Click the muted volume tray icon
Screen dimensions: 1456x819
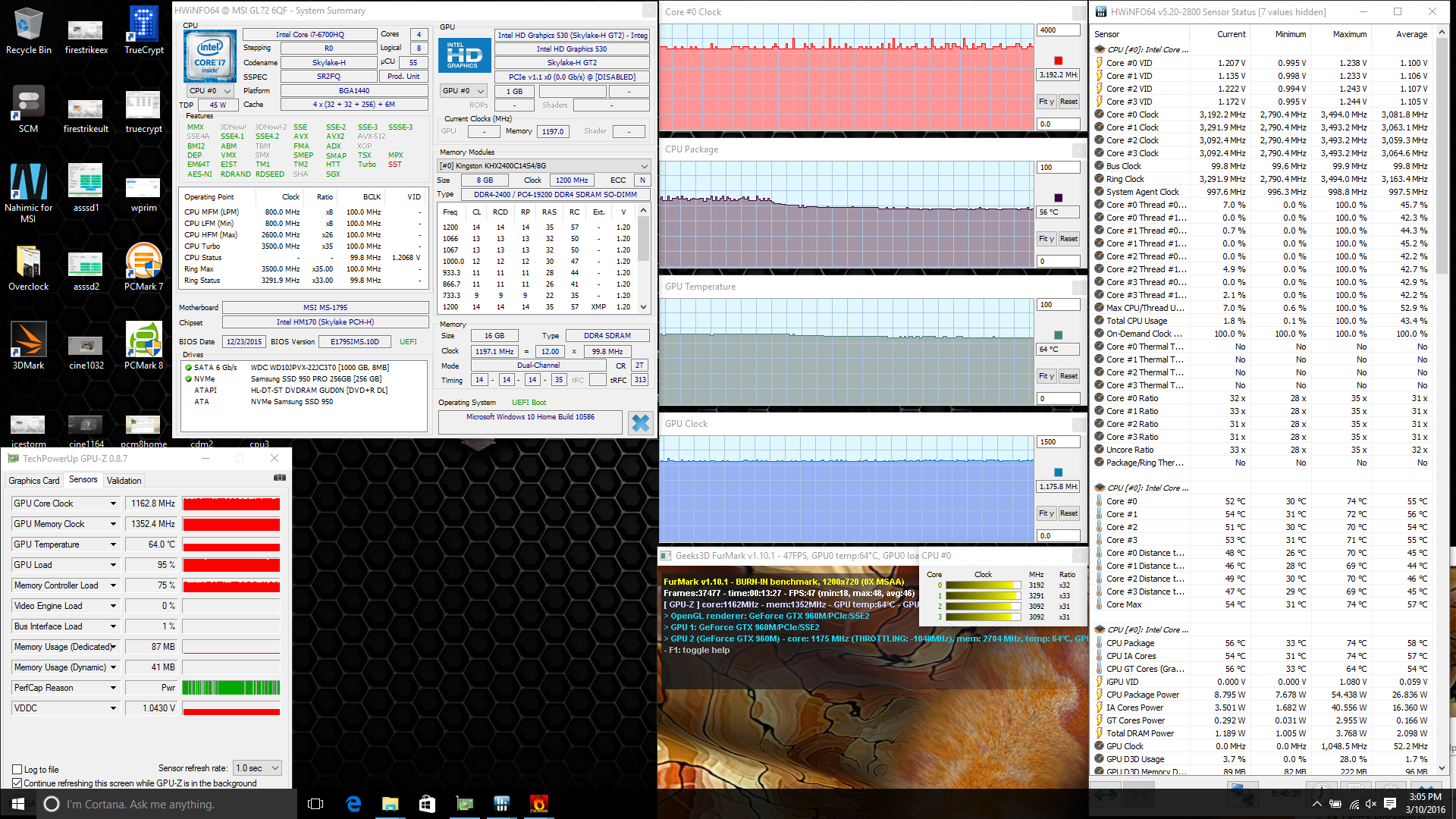pos(1371,804)
